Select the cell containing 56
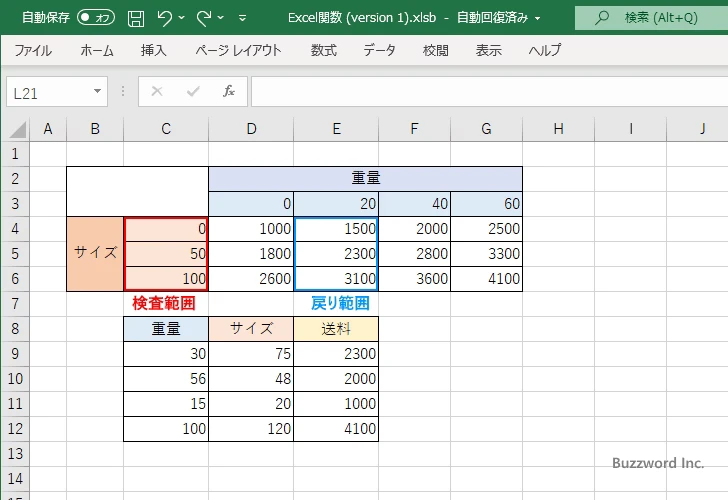This screenshot has width=728, height=500. point(166,379)
